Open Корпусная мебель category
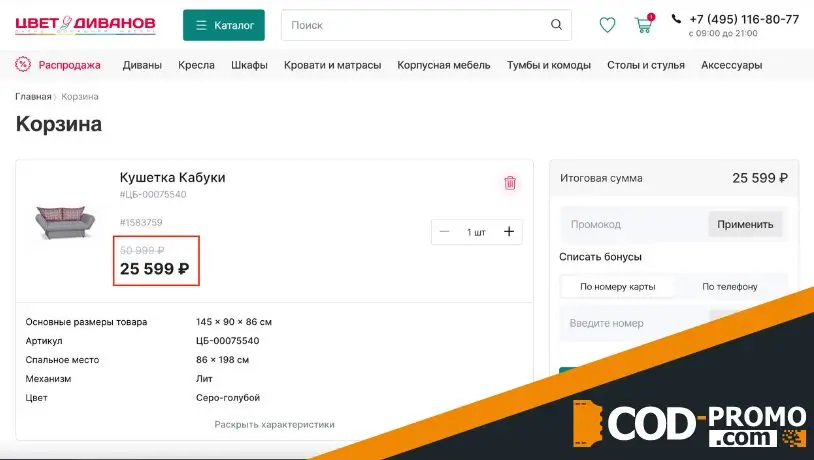This screenshot has width=814, height=460. pos(444,65)
